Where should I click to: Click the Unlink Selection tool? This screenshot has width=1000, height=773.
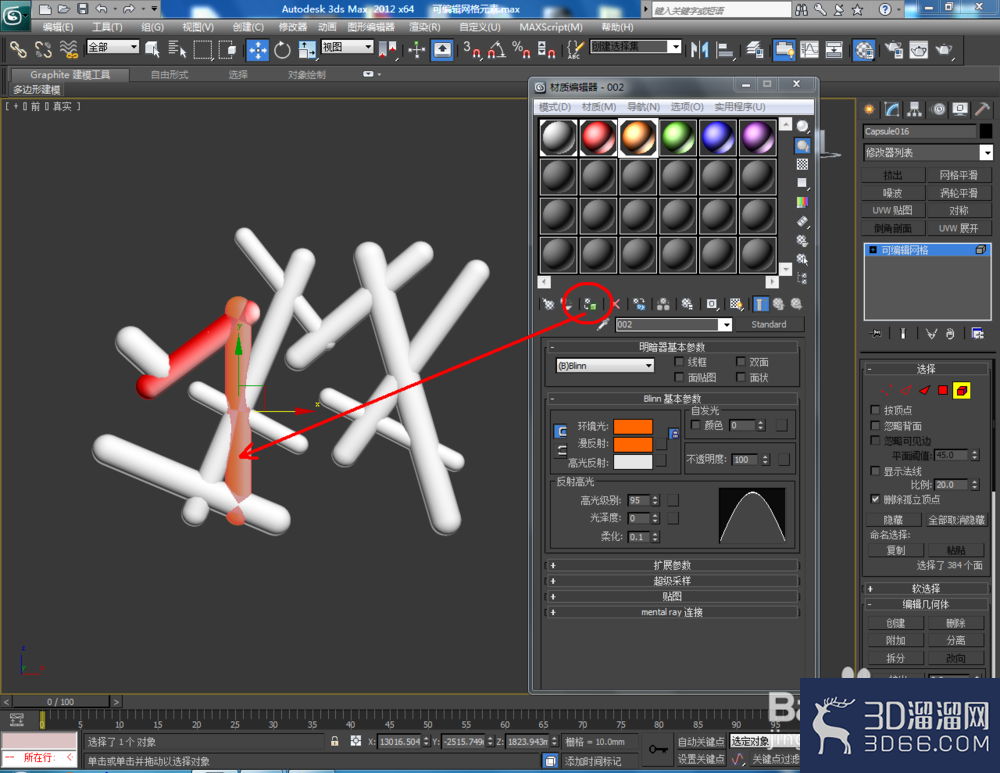[43, 49]
